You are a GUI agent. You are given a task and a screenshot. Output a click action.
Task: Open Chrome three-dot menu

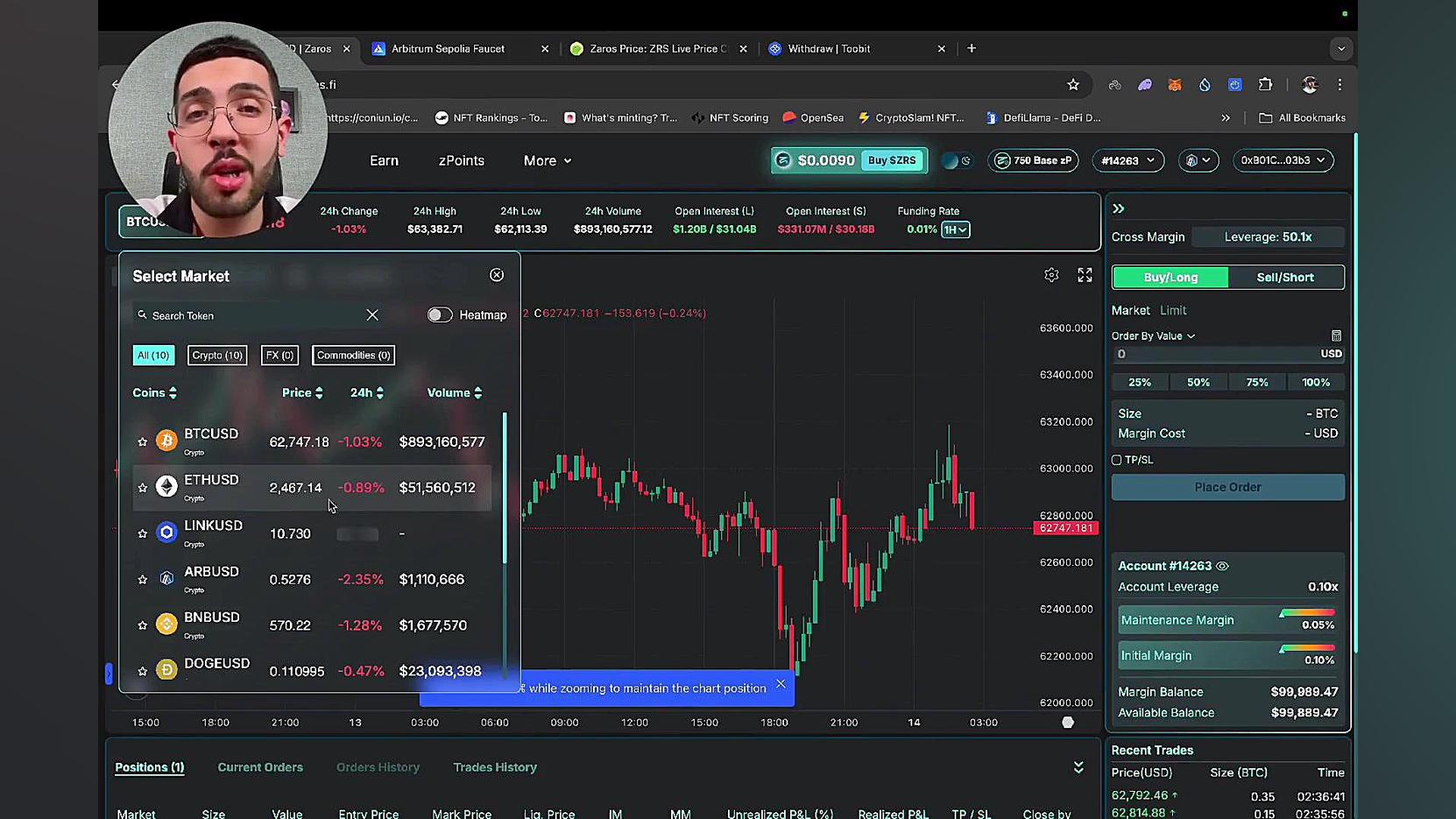[x=1339, y=85]
